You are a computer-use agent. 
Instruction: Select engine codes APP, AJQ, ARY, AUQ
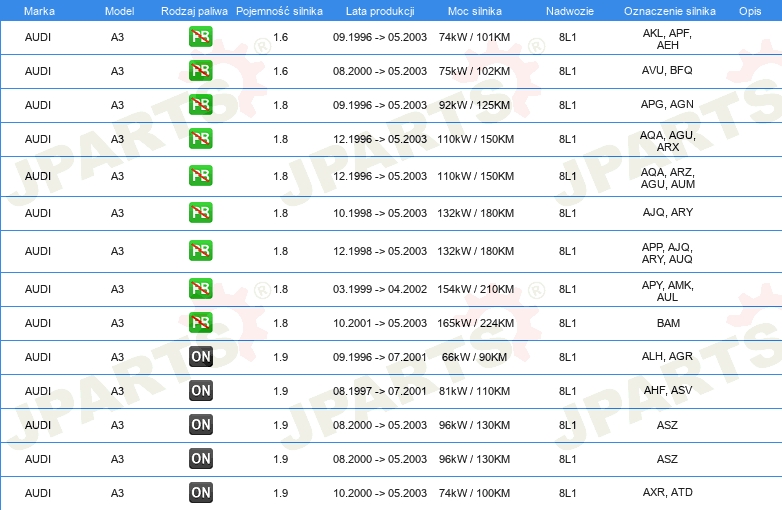point(667,253)
